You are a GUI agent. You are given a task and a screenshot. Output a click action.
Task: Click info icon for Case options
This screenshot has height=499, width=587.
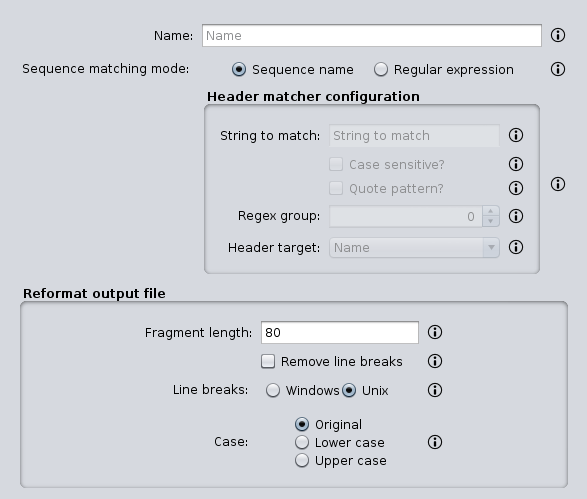435,442
